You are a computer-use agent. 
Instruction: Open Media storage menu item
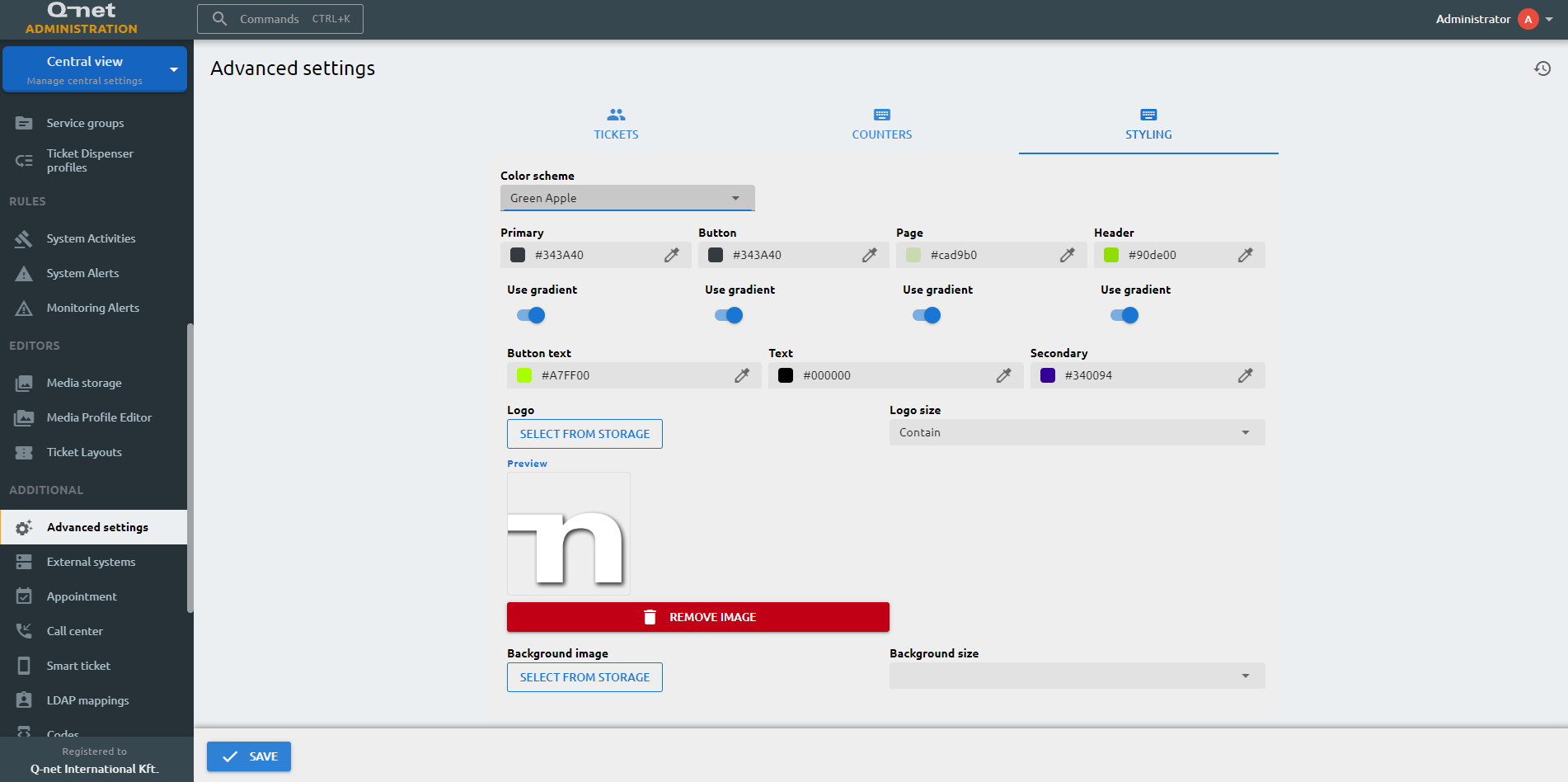(x=94, y=383)
